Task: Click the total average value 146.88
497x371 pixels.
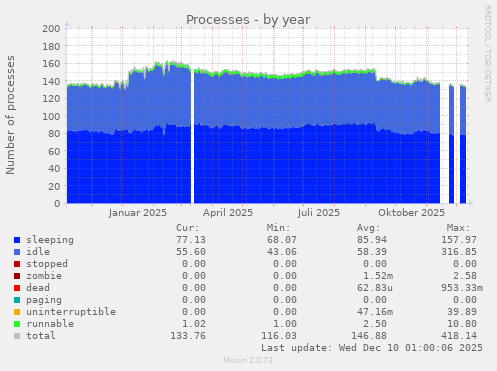Action: point(369,336)
